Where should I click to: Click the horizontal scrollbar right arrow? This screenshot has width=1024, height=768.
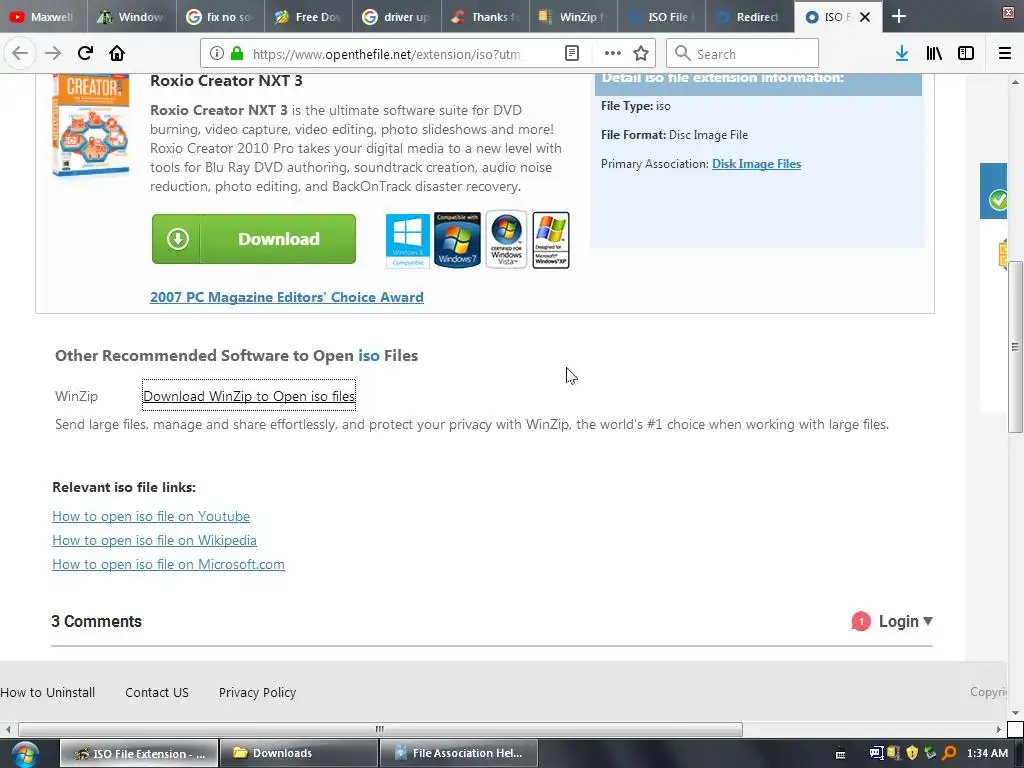[x=999, y=729]
